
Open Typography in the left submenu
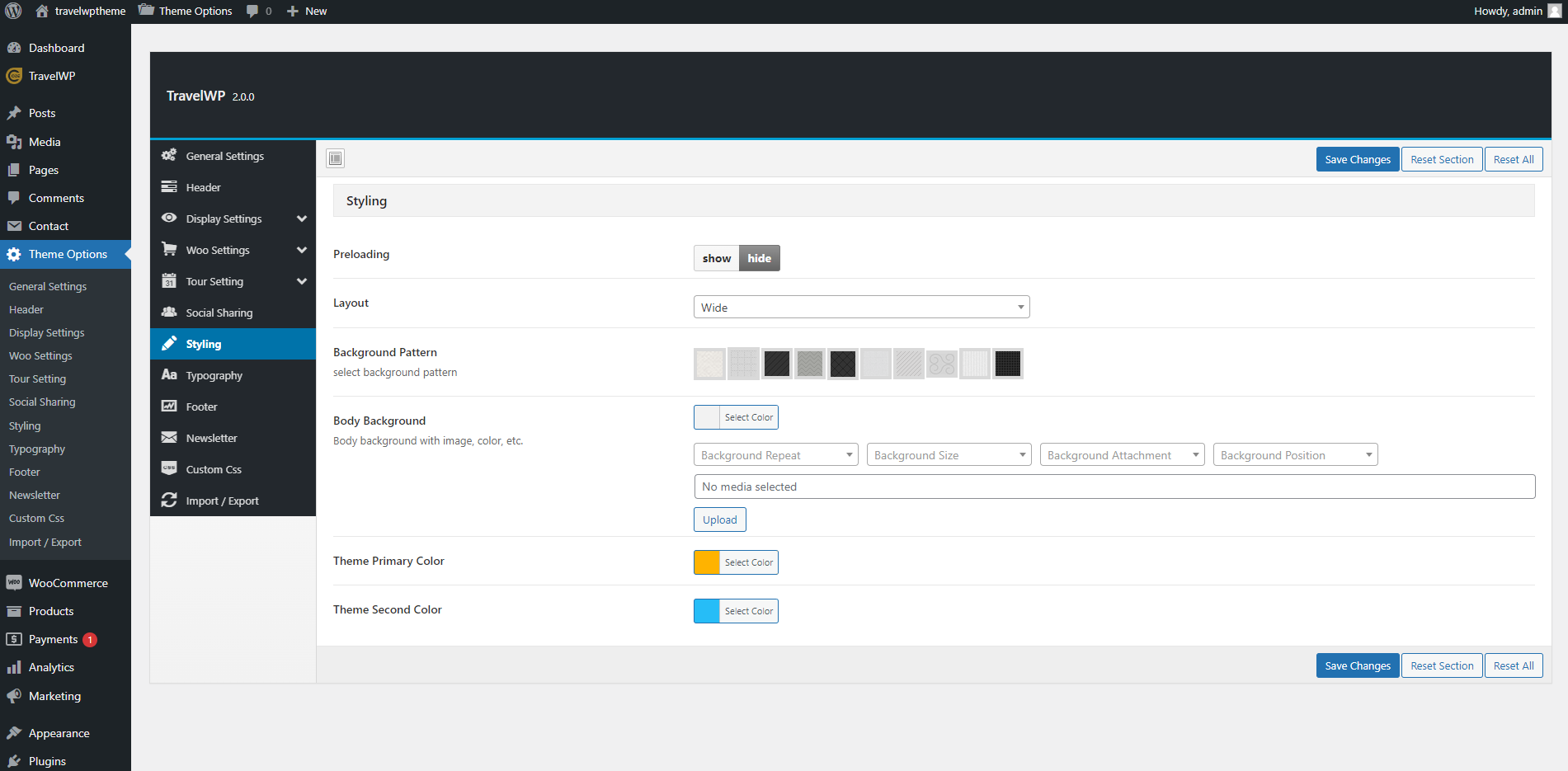pyautogui.click(x=37, y=449)
